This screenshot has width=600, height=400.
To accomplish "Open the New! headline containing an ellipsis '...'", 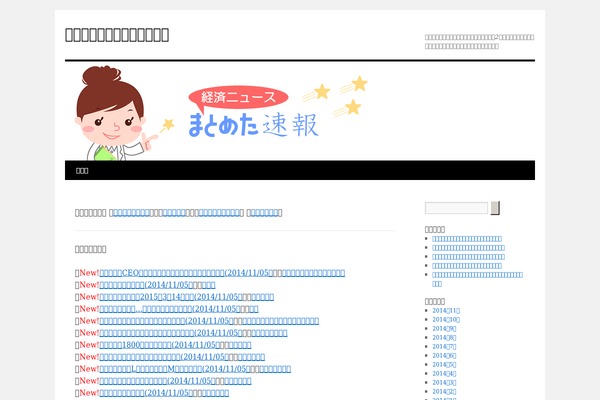I will [170, 309].
